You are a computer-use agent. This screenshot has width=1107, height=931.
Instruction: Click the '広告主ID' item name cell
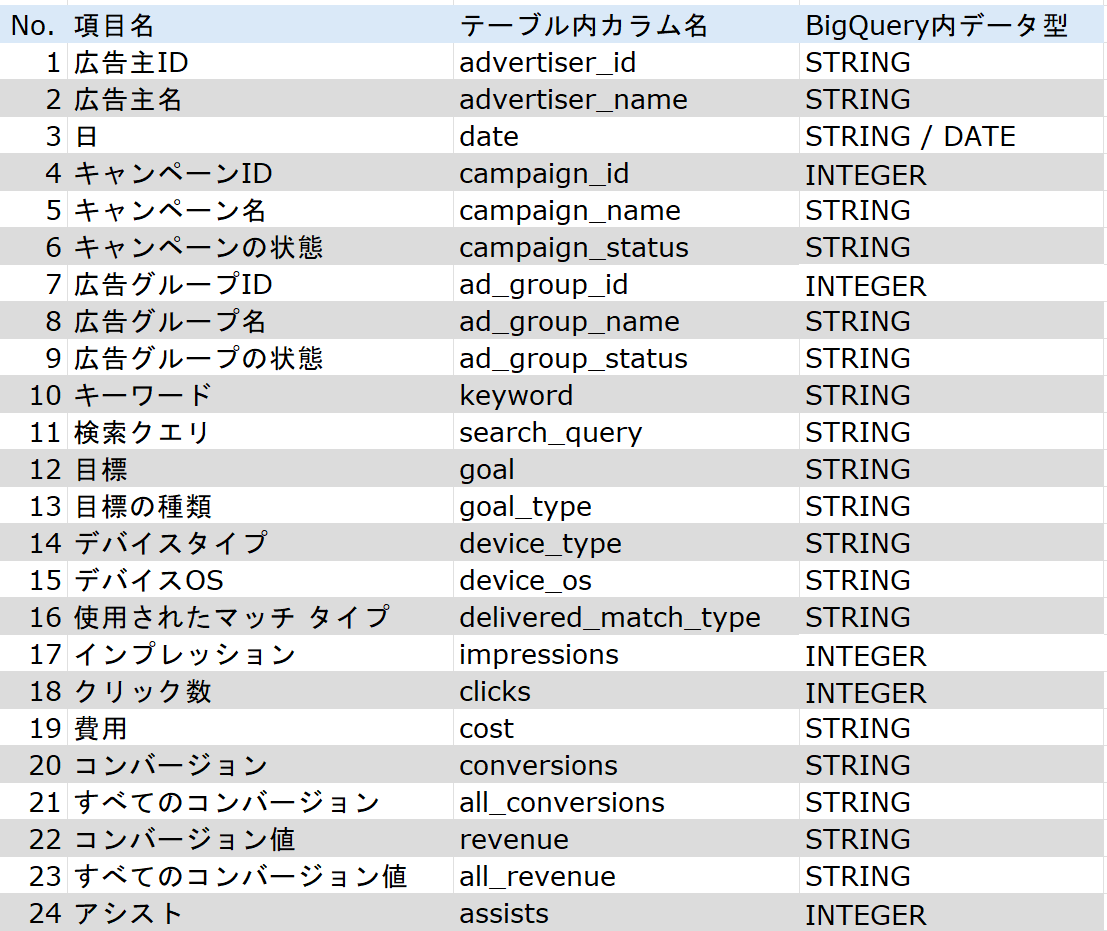coord(260,62)
